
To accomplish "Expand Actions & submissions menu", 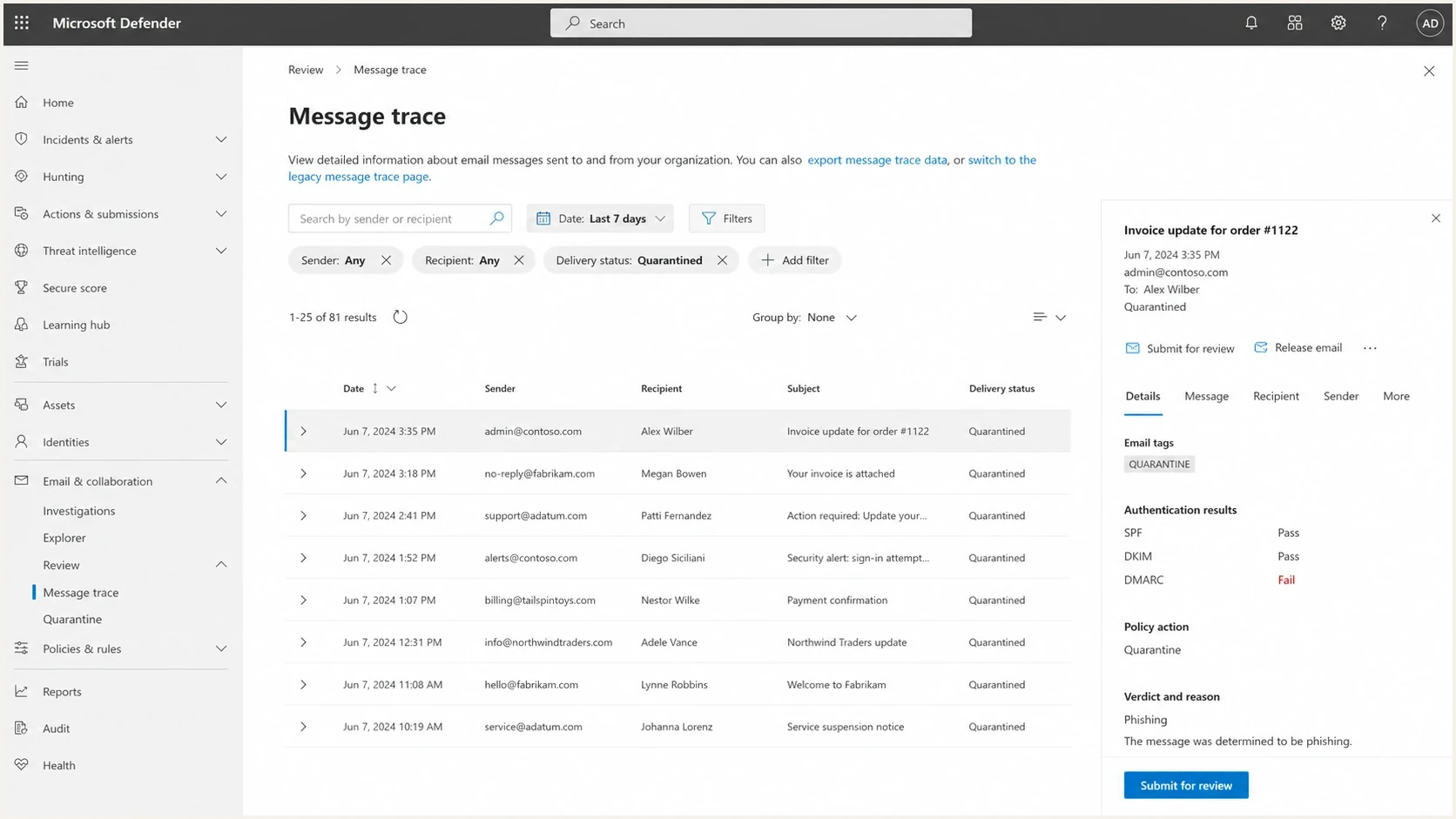I will [x=221, y=214].
